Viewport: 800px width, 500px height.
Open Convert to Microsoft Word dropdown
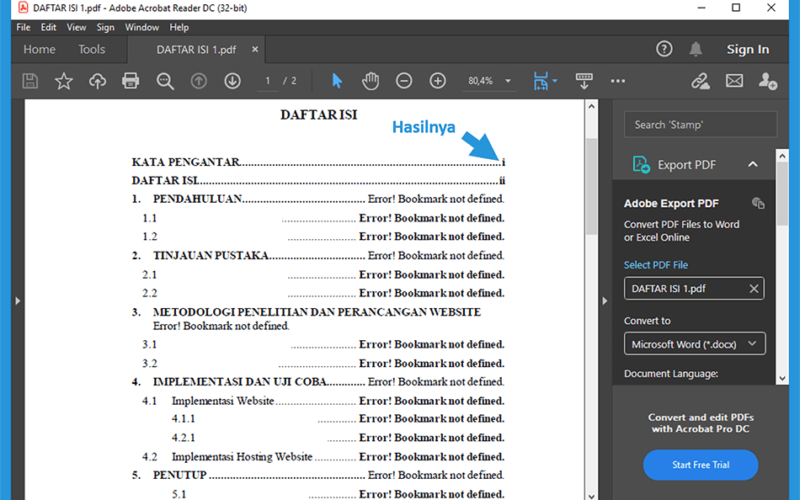click(x=694, y=344)
